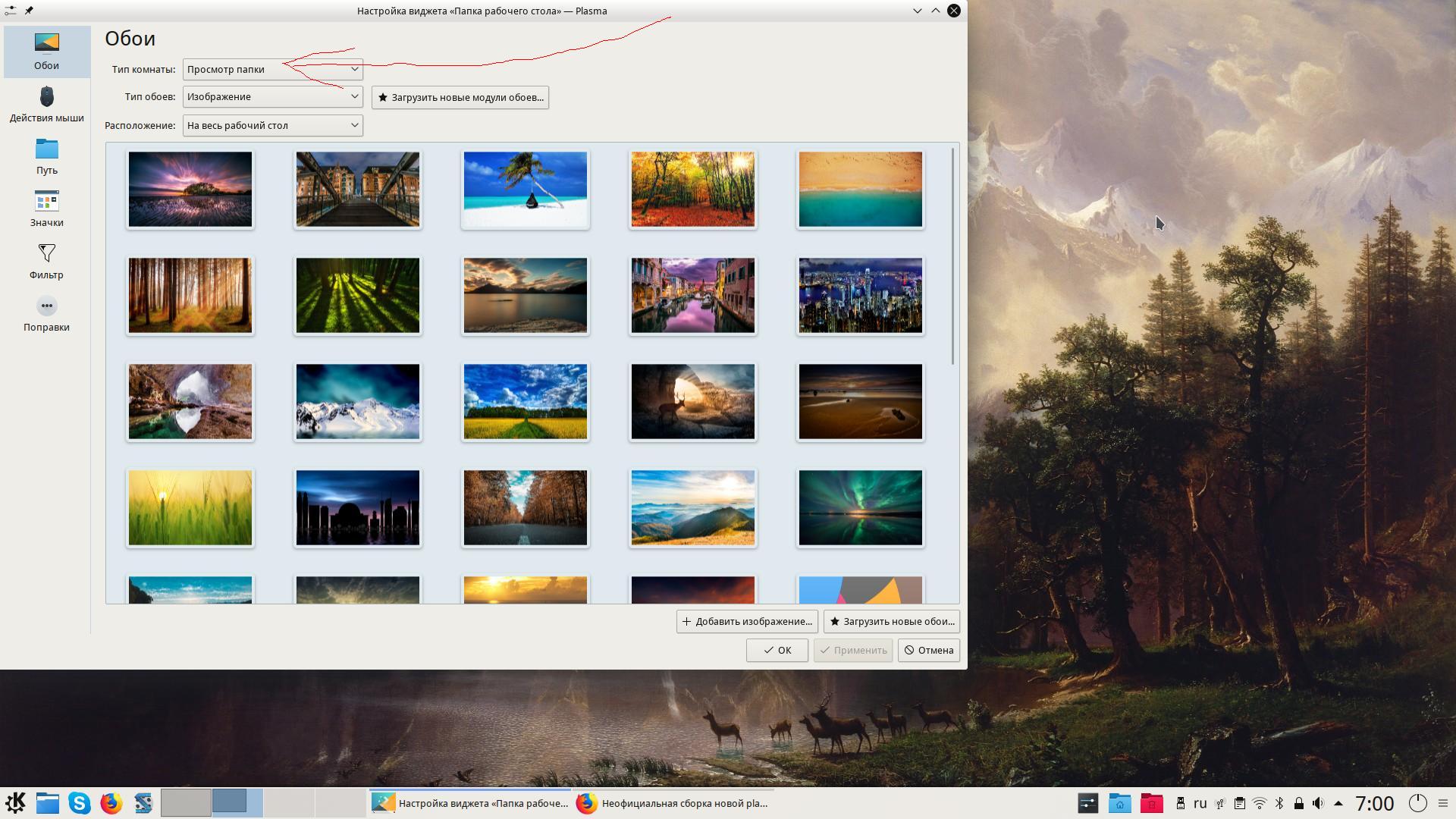Click the Добавить изображение button
The image size is (1456, 819).
point(747,621)
